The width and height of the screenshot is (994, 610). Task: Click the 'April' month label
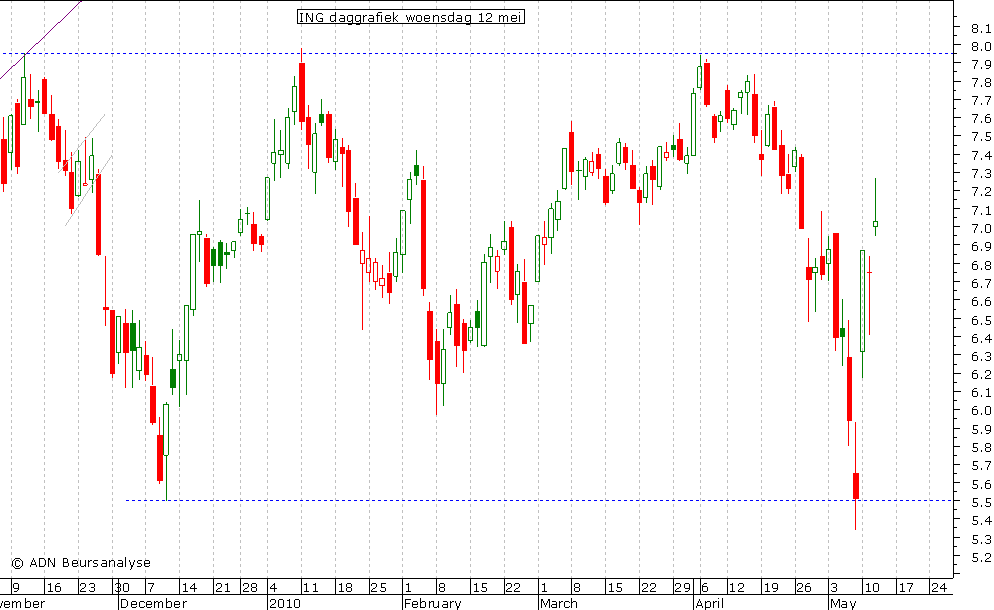[709, 603]
